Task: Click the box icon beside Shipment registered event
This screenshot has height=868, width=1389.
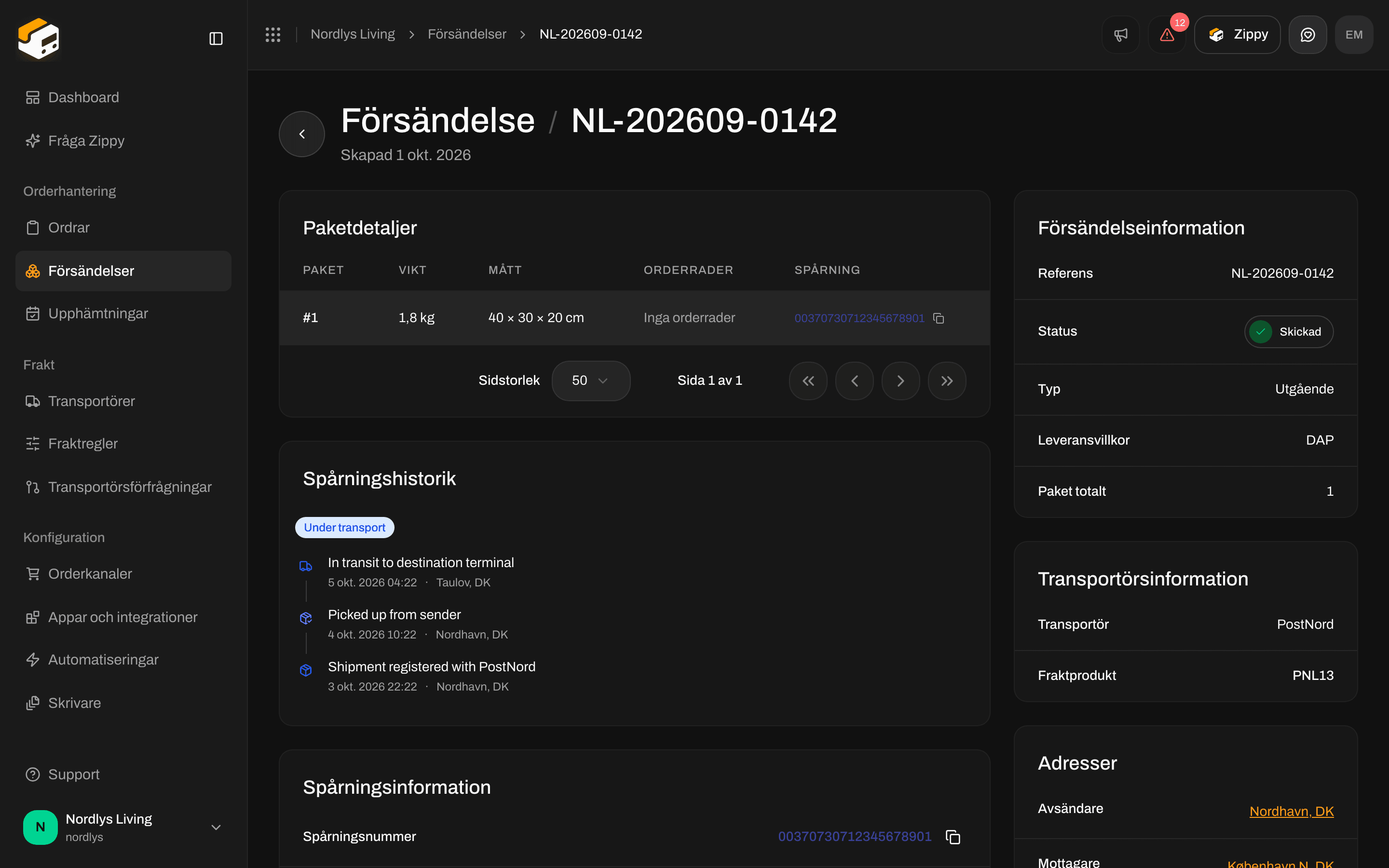Action: [306, 670]
